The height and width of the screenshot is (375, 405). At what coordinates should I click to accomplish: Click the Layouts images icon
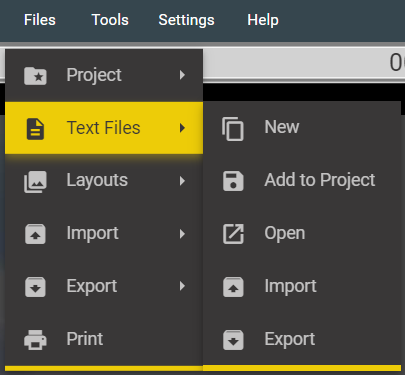click(x=35, y=182)
